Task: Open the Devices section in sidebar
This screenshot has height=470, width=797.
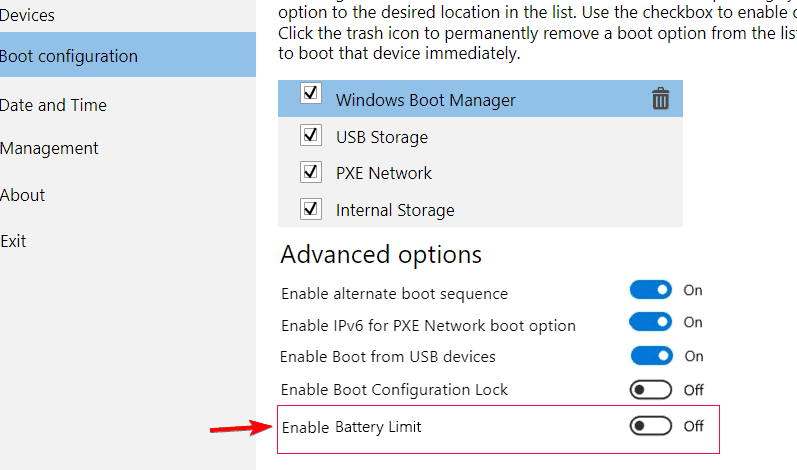Action: tap(28, 15)
